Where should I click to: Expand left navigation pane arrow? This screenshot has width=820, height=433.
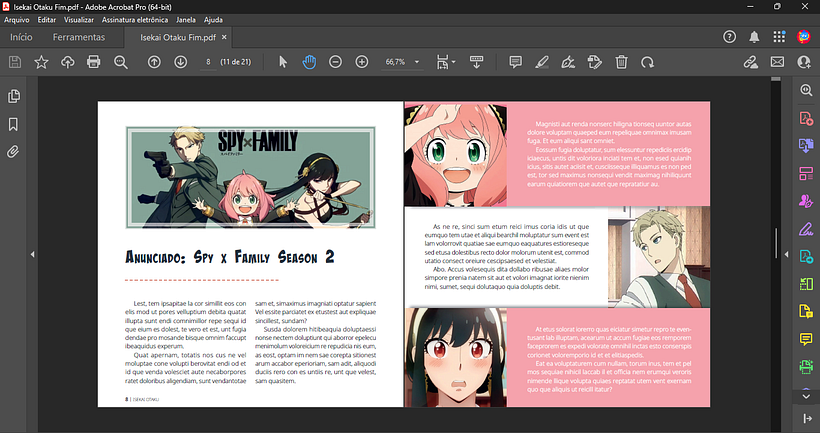point(32,255)
